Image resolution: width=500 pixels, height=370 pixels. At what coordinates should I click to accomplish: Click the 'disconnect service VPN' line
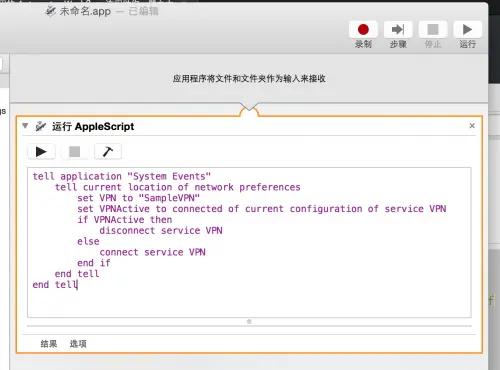tap(161, 230)
